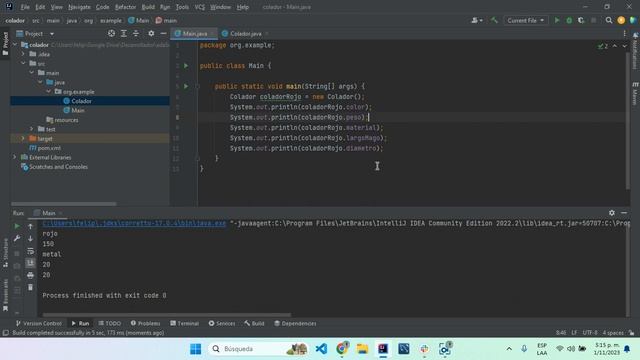Screen dimensions: 640x360
Task: Build project with the hammer icon
Action: (494, 20)
